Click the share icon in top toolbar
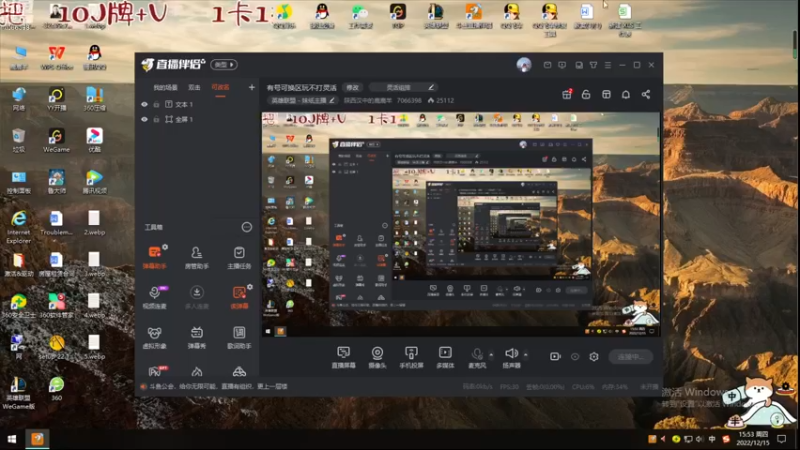Screen dimensions: 800x450 [x=646, y=94]
